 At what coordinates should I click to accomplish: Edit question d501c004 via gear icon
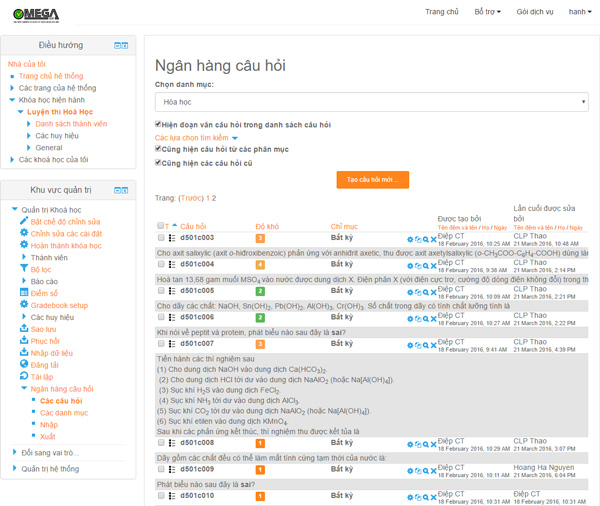coord(410,266)
